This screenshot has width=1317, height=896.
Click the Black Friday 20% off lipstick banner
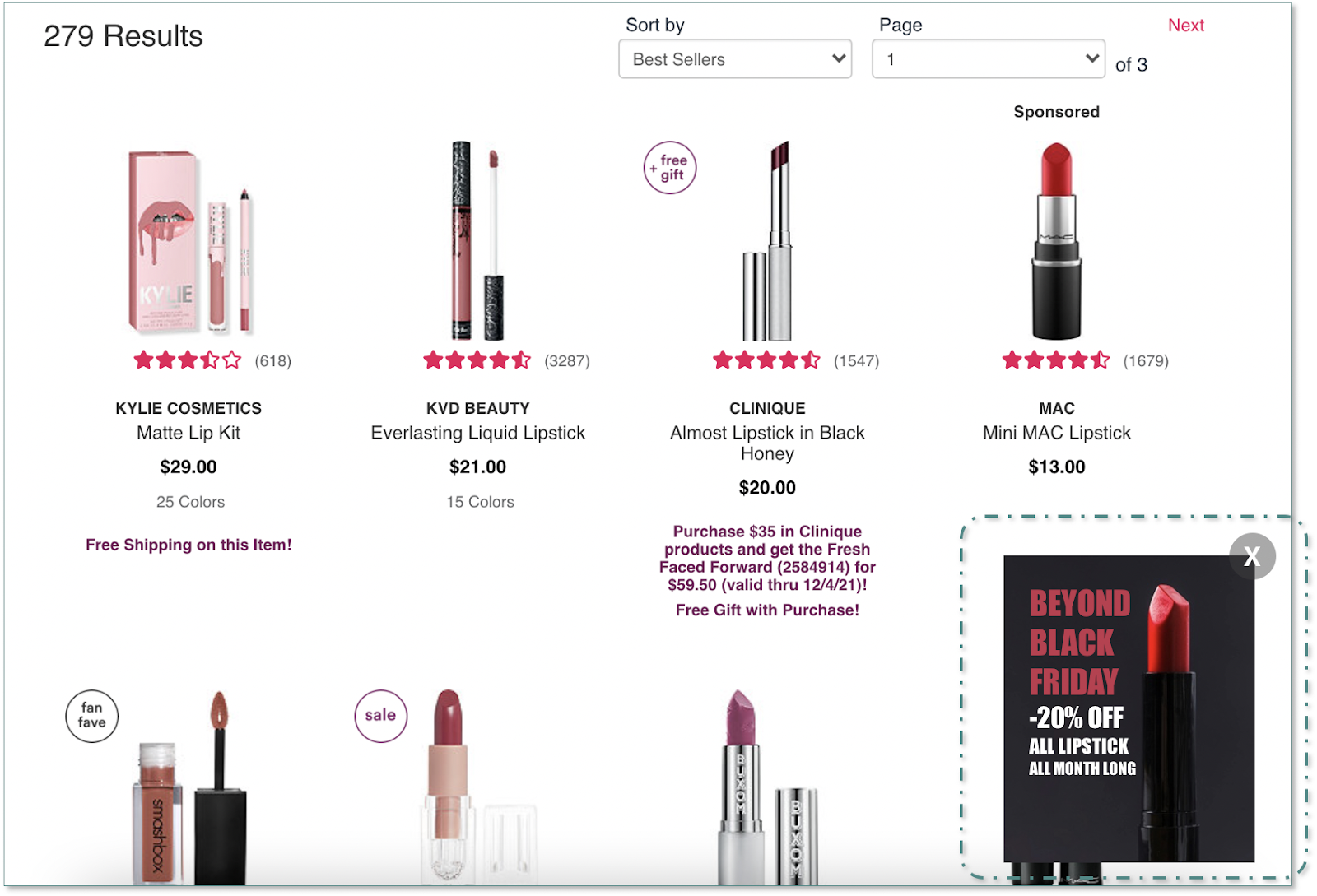pos(1129,709)
